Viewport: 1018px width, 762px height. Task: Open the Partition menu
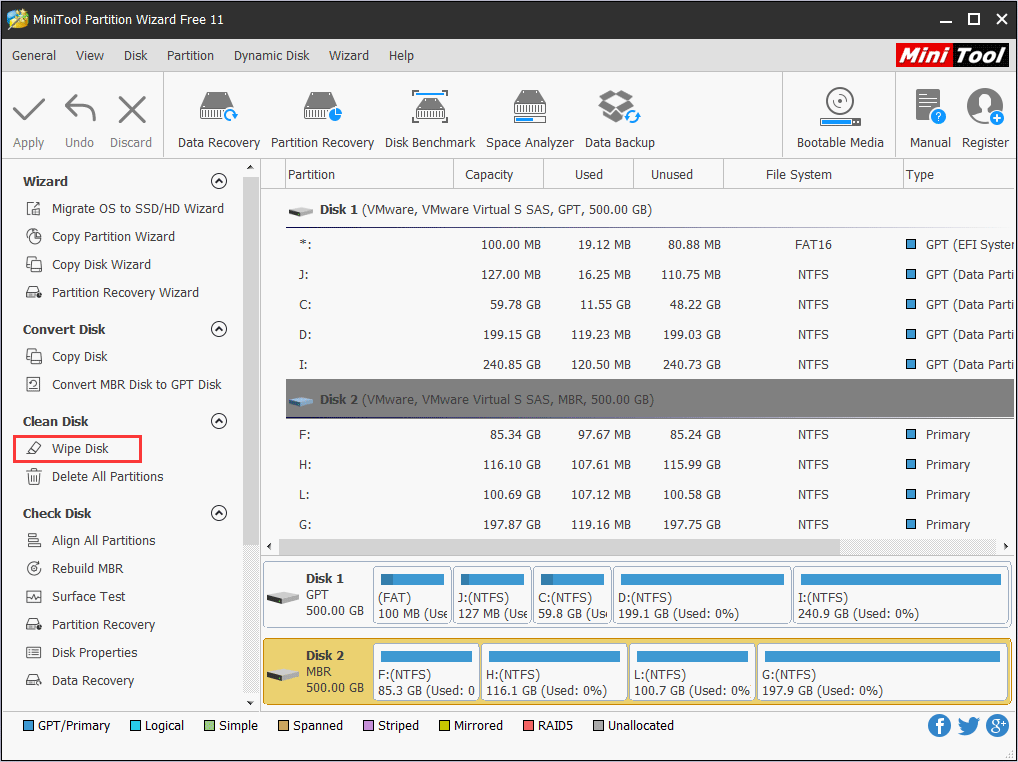pos(190,56)
